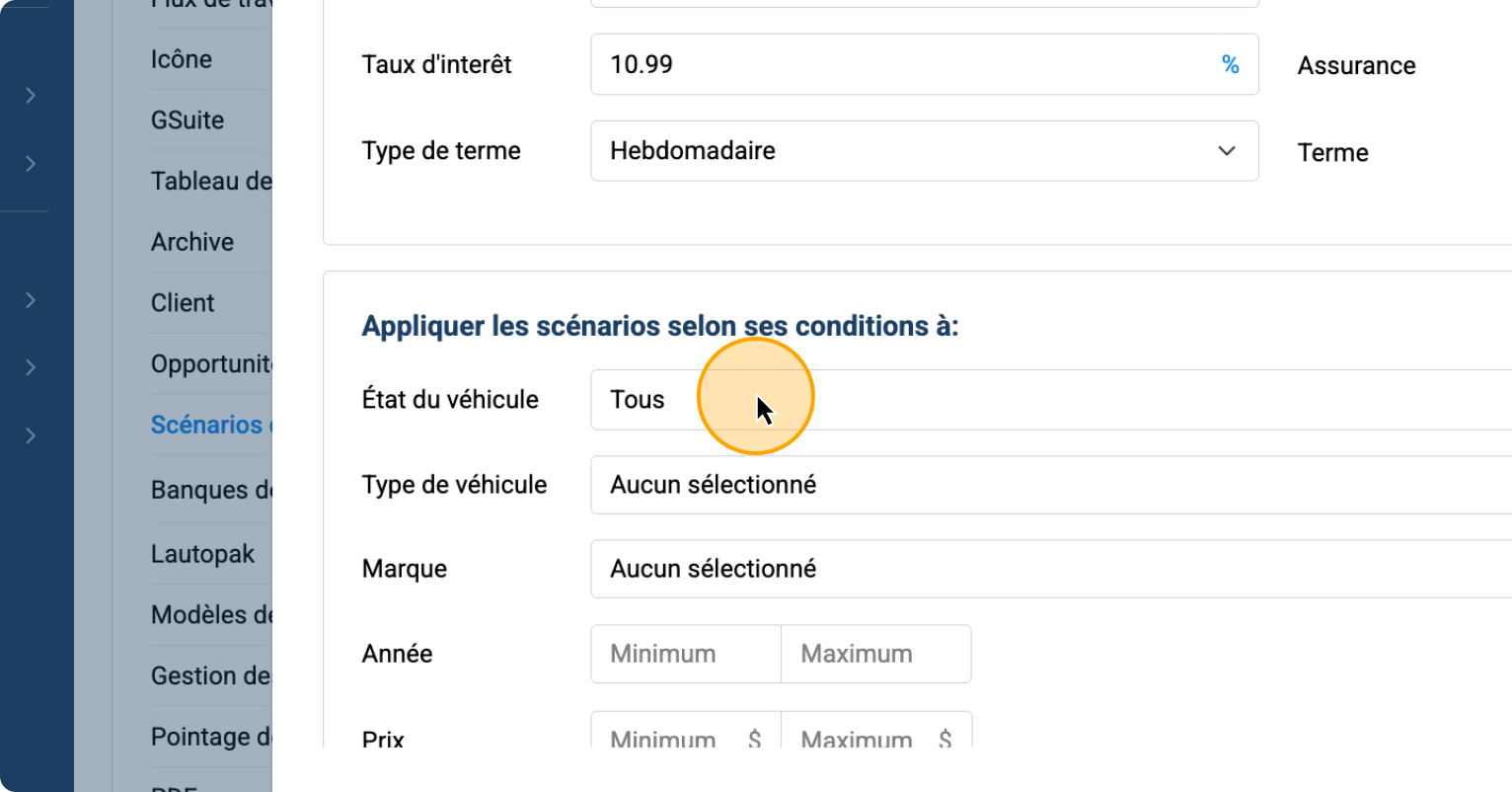Select the highlighted Scénarios menu item
Screen dimensions: 1512x792
point(207,425)
